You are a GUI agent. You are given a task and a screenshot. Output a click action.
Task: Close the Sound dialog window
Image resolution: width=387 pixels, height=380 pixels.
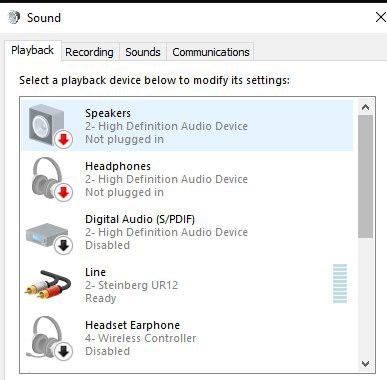[380, 17]
